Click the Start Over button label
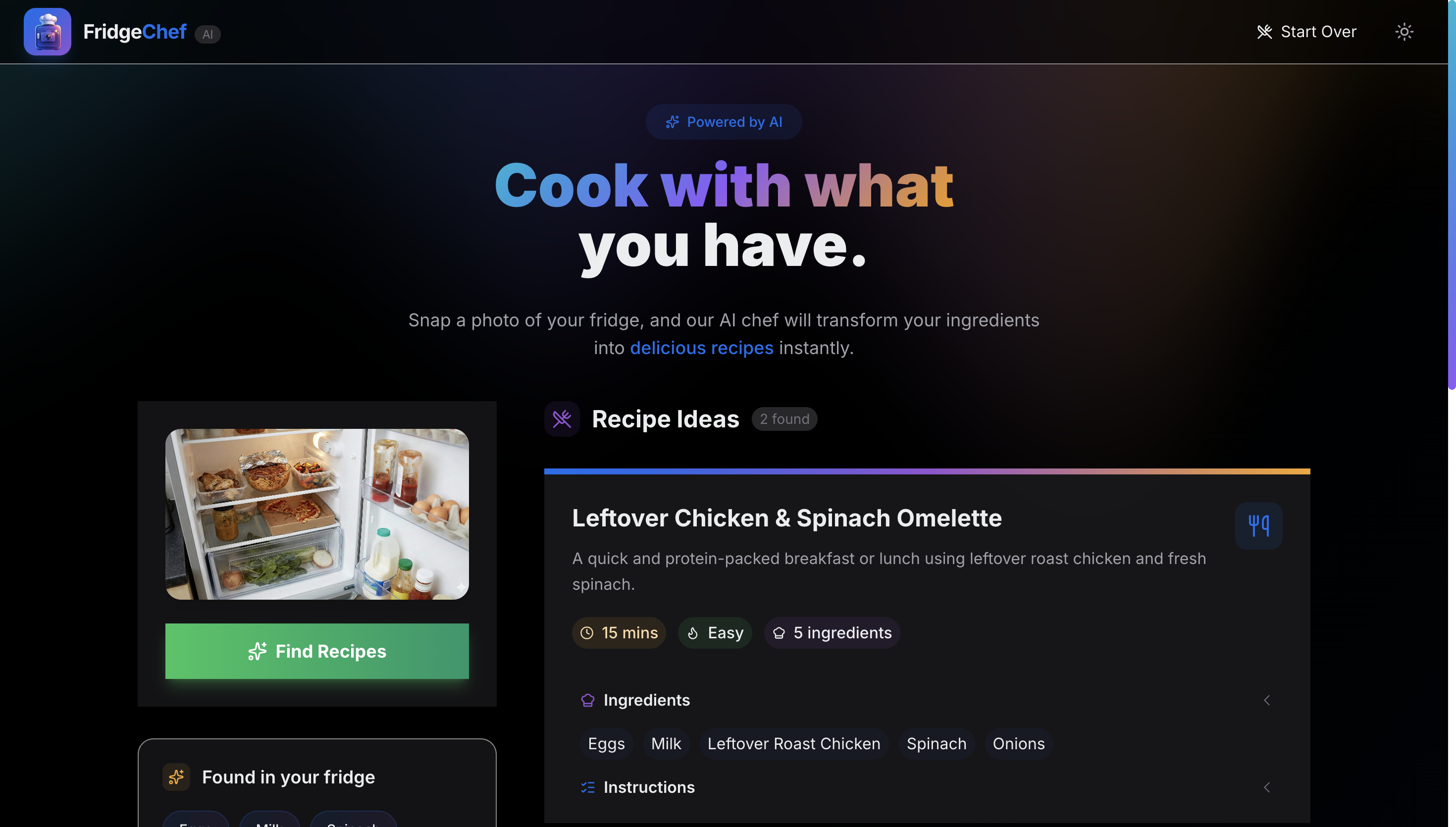Image resolution: width=1456 pixels, height=827 pixels. click(x=1318, y=32)
